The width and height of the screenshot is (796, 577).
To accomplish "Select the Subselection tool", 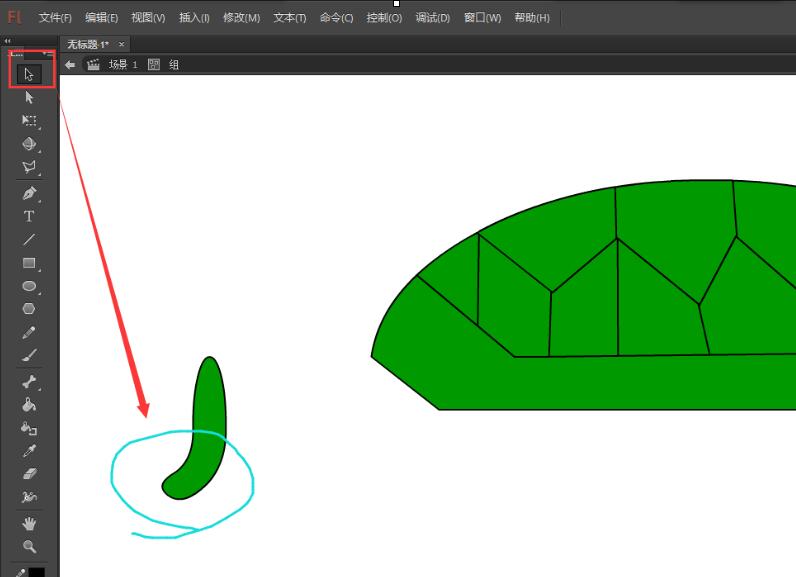I will [29, 97].
